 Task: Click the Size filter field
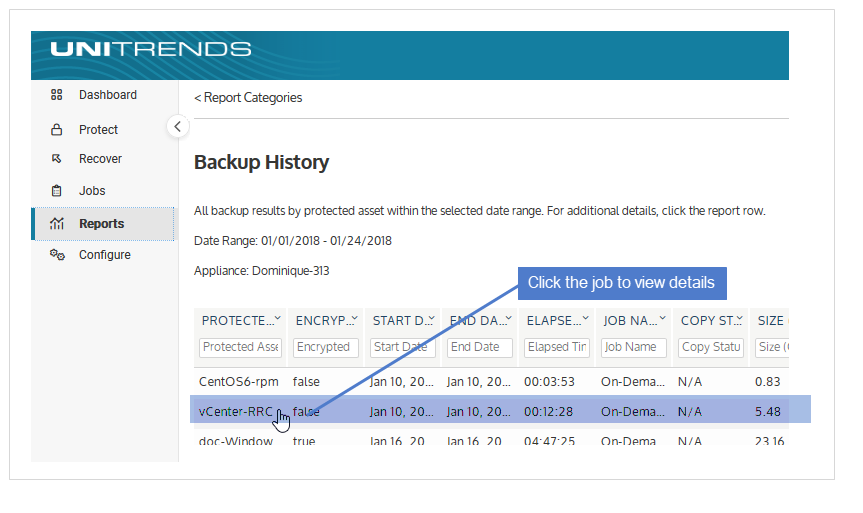pyautogui.click(x=772, y=347)
